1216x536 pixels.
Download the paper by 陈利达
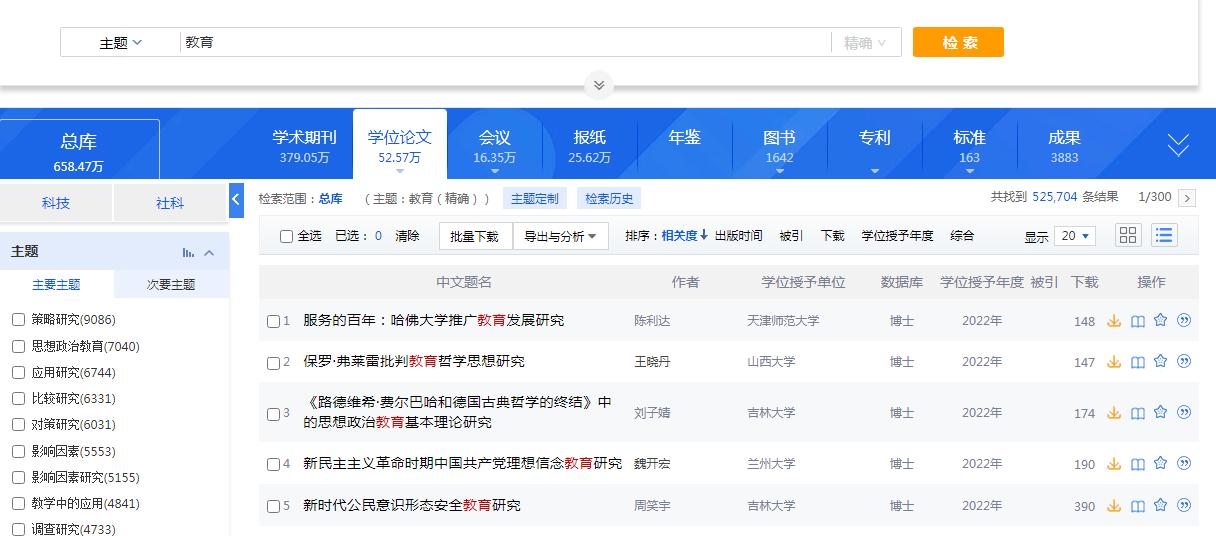pos(1114,321)
